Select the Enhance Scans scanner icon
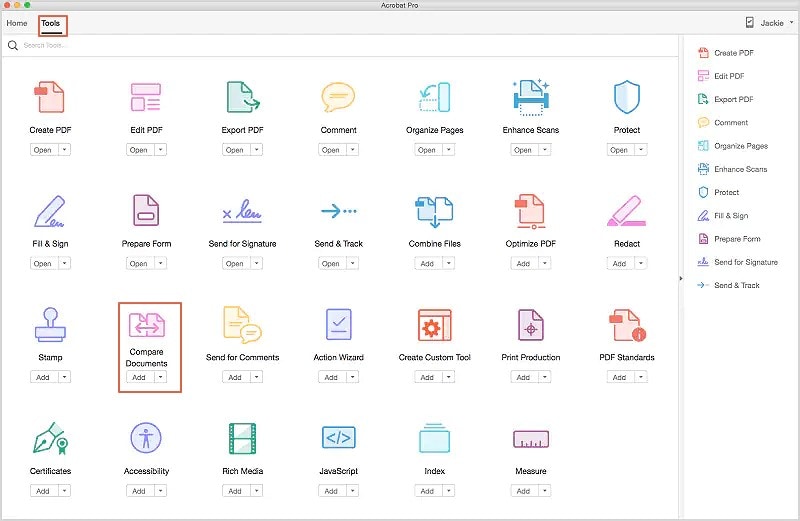800x521 pixels. [531, 97]
